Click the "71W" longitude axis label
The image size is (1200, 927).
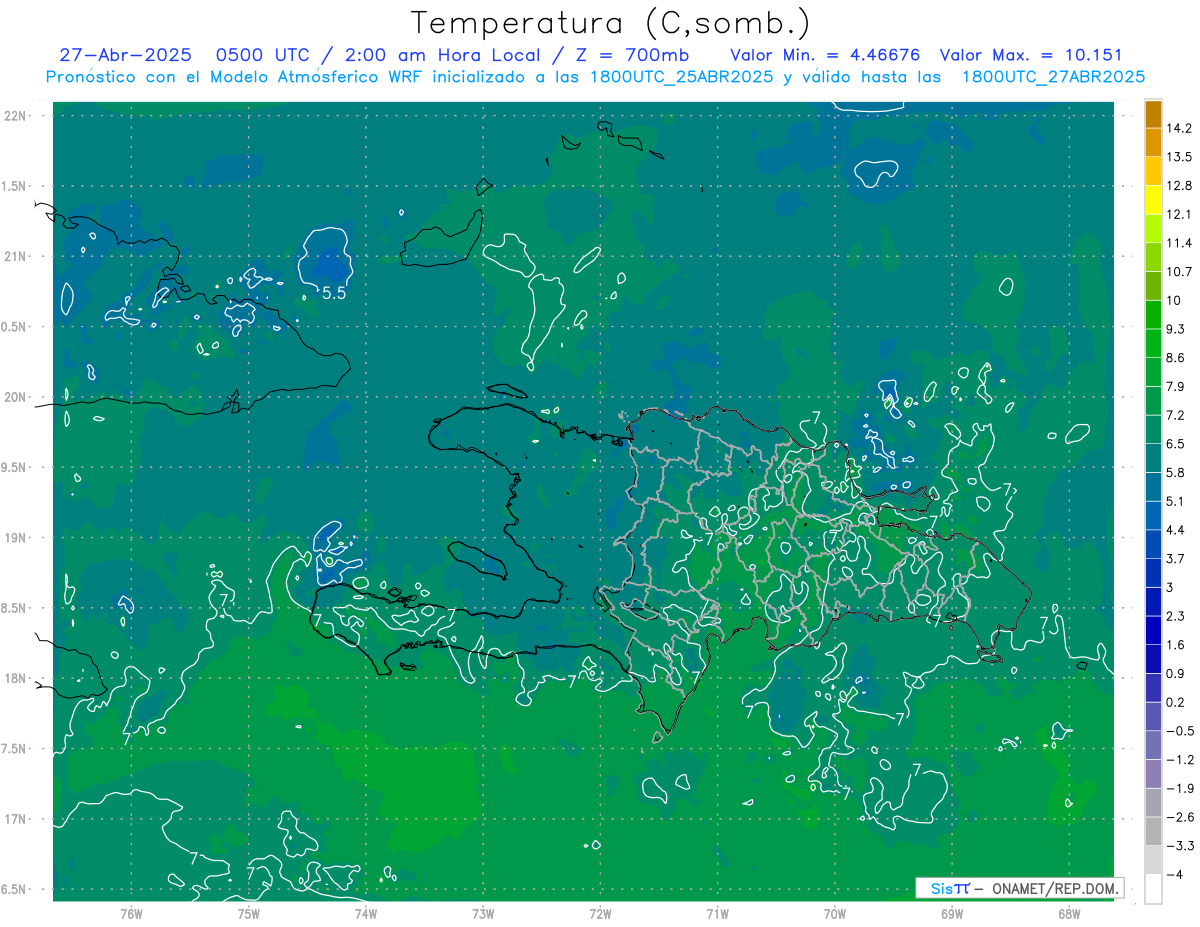(x=717, y=914)
